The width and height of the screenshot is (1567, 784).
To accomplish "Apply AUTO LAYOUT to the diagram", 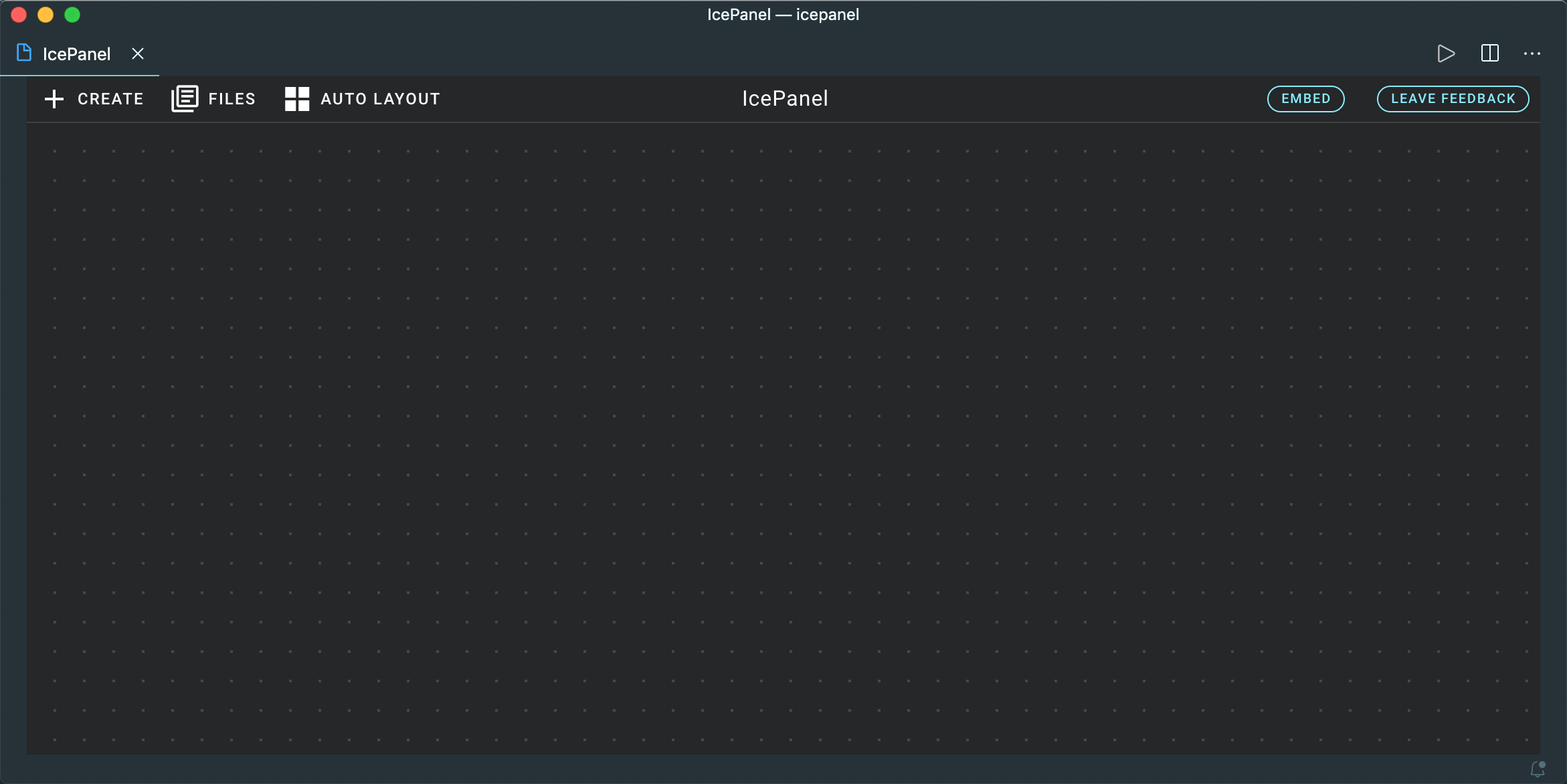I will click(x=363, y=99).
